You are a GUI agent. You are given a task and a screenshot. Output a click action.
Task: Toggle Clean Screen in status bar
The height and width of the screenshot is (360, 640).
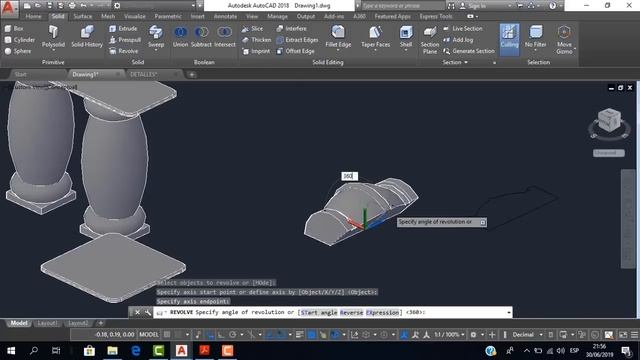coord(623,335)
